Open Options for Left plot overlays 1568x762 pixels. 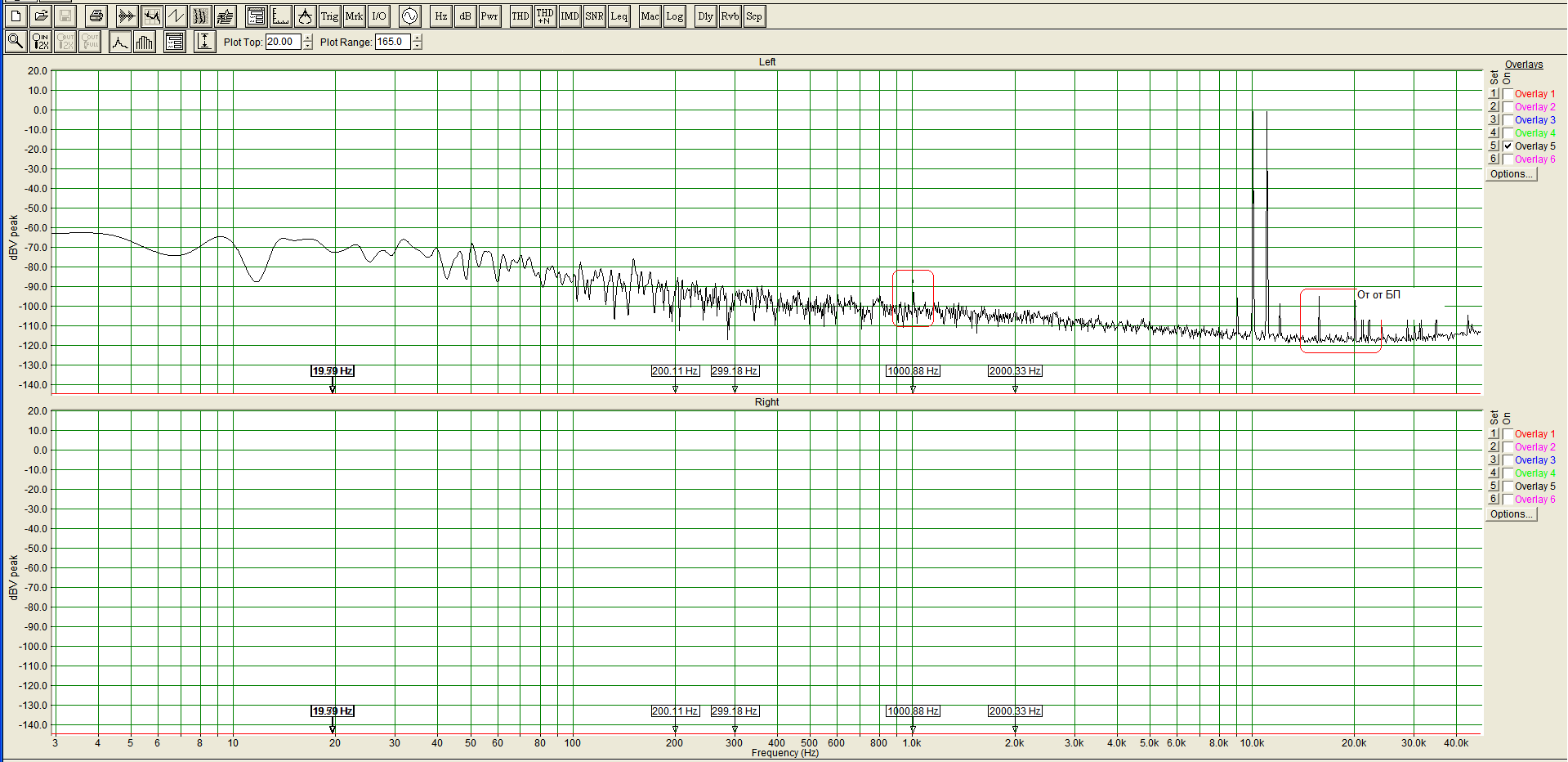pos(1511,174)
